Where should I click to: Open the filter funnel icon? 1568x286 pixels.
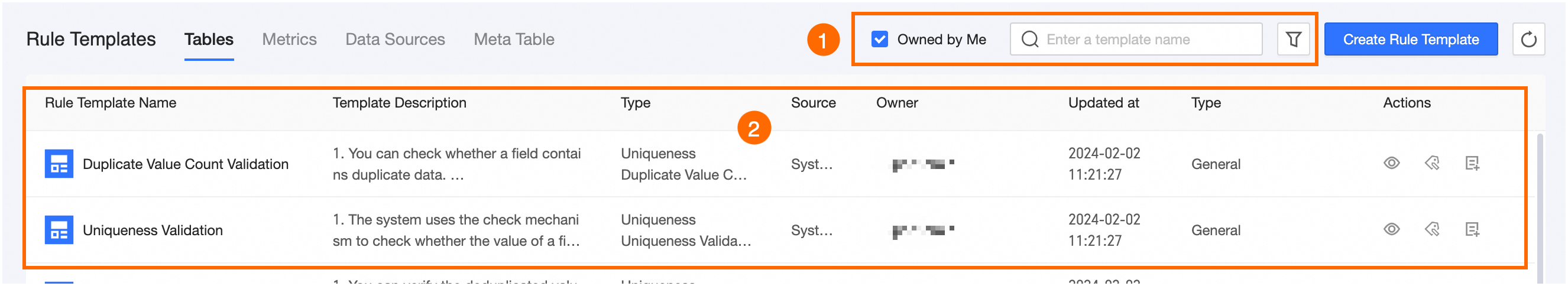(x=1294, y=40)
